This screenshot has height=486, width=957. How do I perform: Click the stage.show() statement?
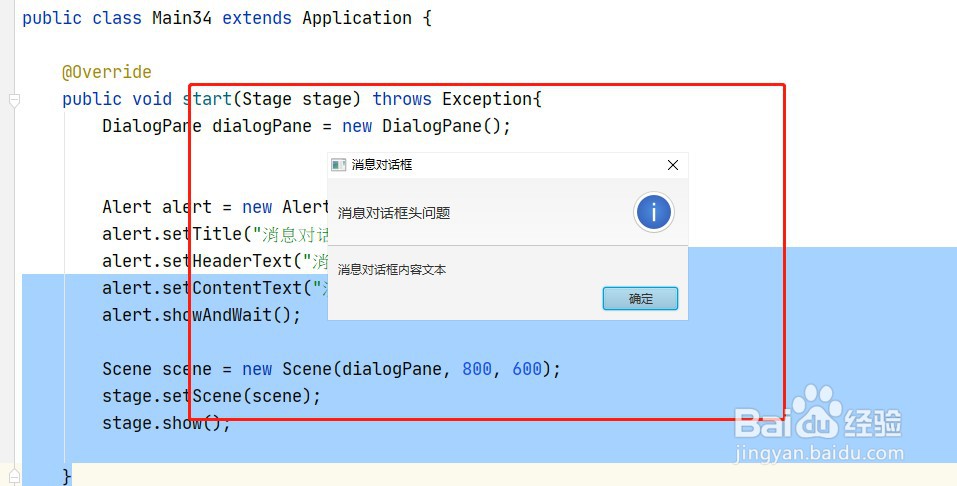pyautogui.click(x=166, y=423)
